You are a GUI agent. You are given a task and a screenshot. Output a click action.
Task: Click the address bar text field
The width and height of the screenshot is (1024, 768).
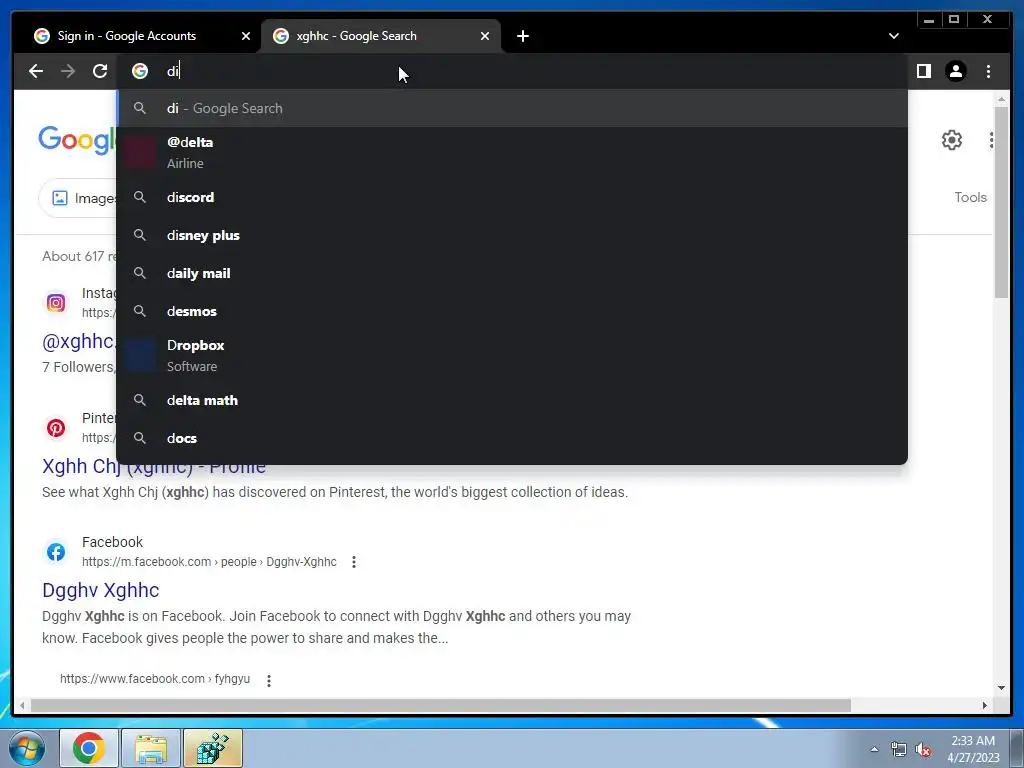click(x=512, y=71)
